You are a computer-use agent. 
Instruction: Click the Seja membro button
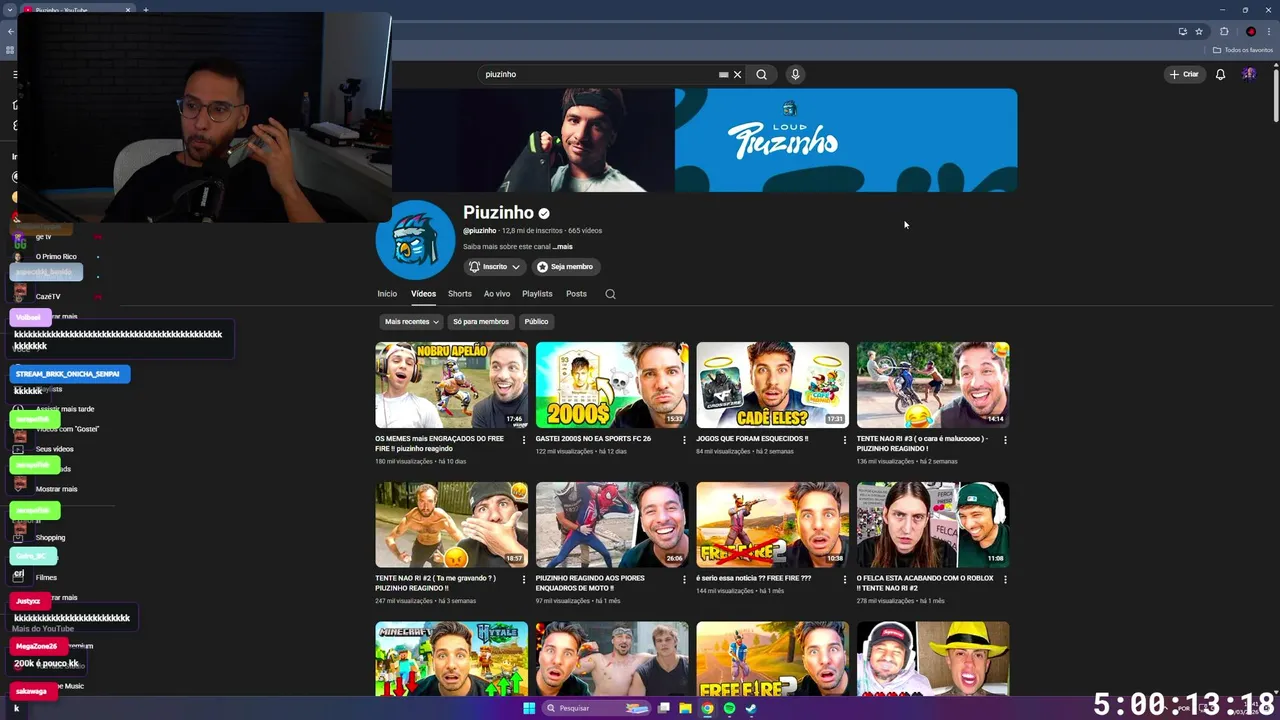(565, 267)
